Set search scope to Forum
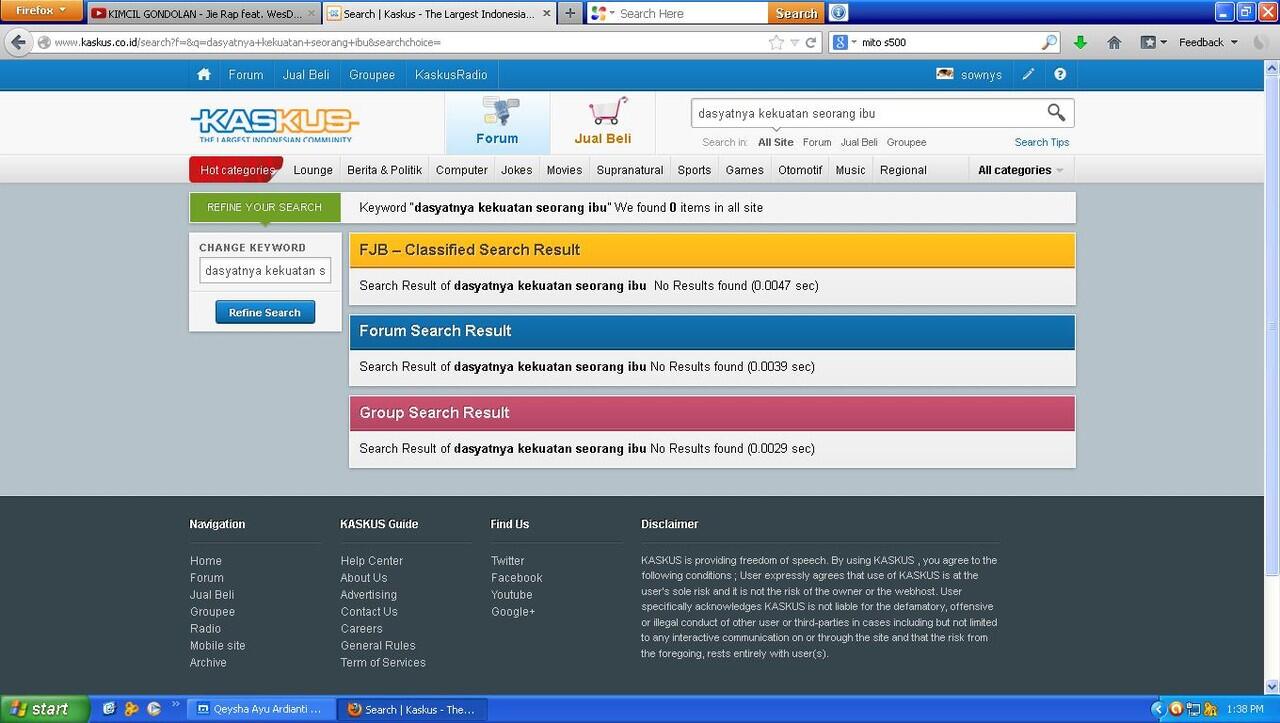Image resolution: width=1280 pixels, height=723 pixels. 817,142
